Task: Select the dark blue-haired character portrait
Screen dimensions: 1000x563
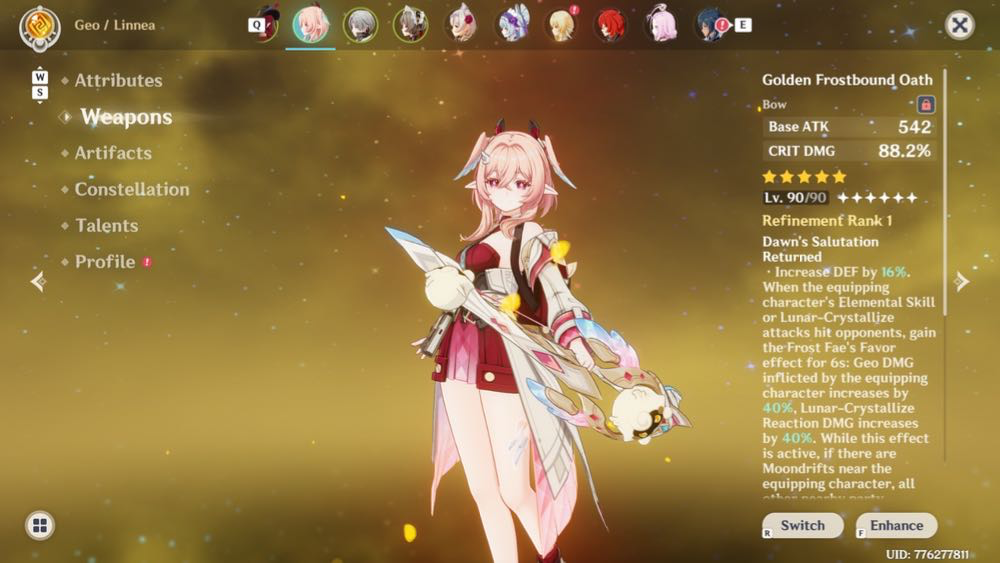Action: point(710,26)
